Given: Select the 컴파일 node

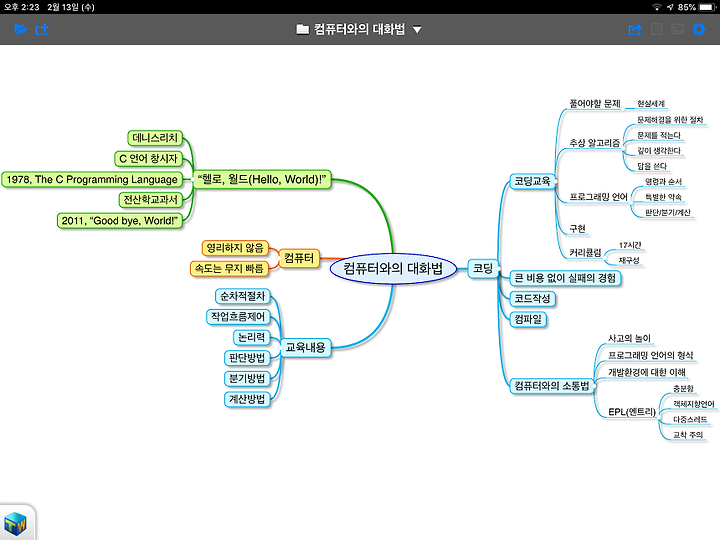Looking at the screenshot, I should pos(528,319).
